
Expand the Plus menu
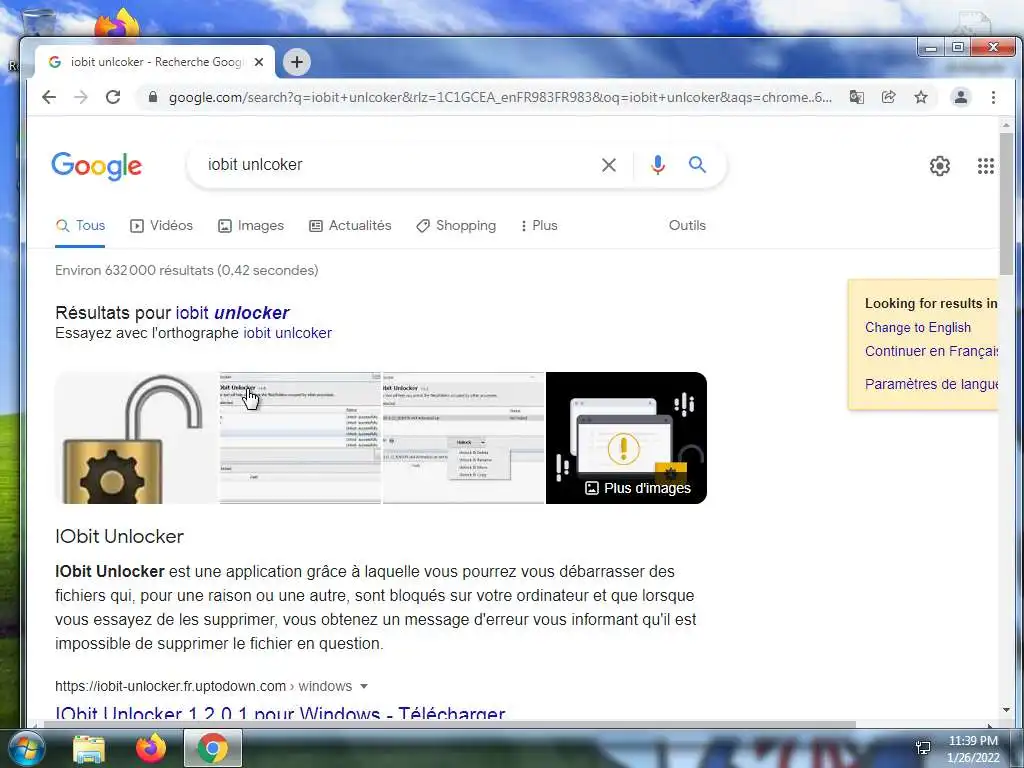[539, 226]
